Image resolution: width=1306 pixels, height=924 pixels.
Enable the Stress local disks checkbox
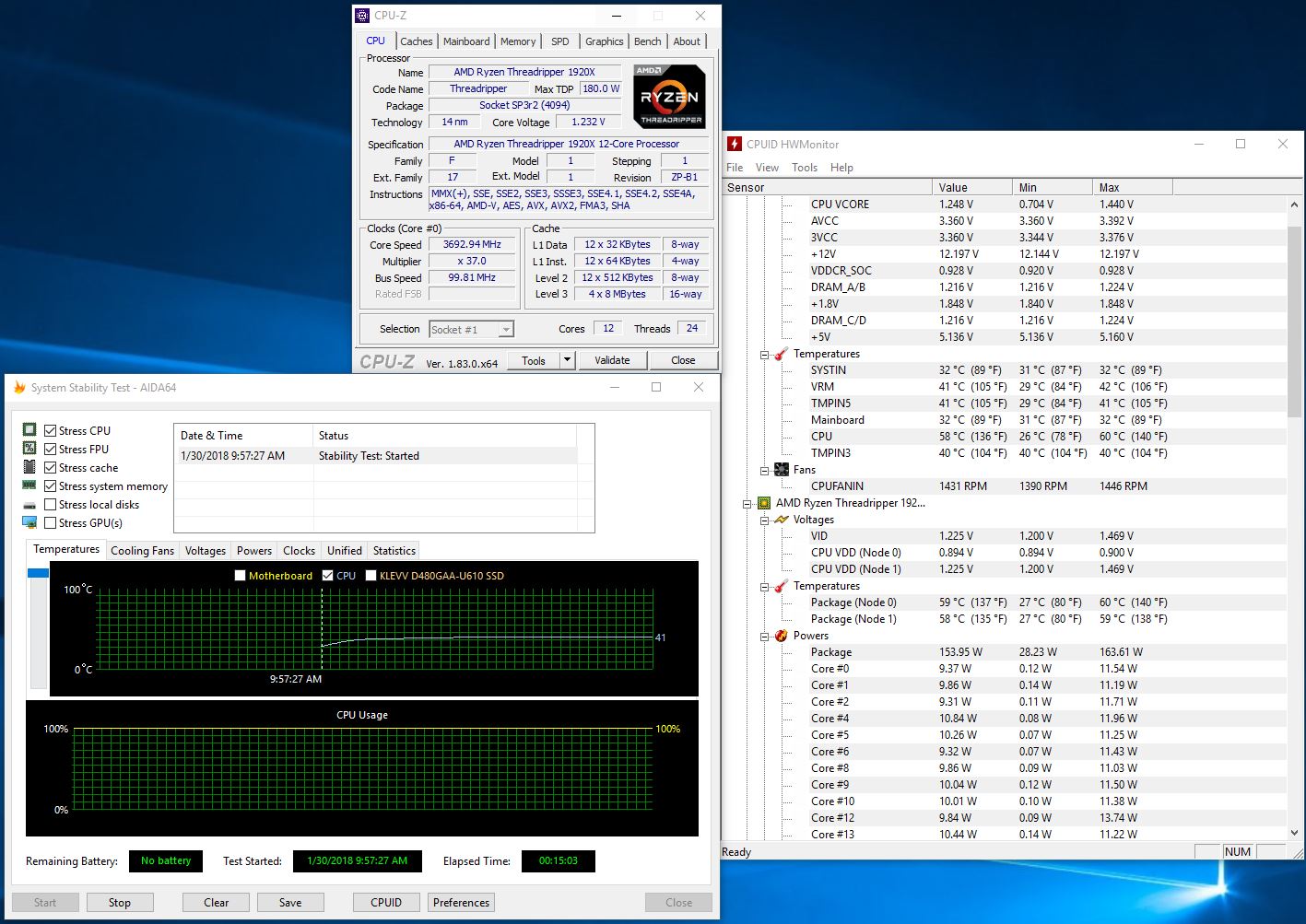[51, 505]
